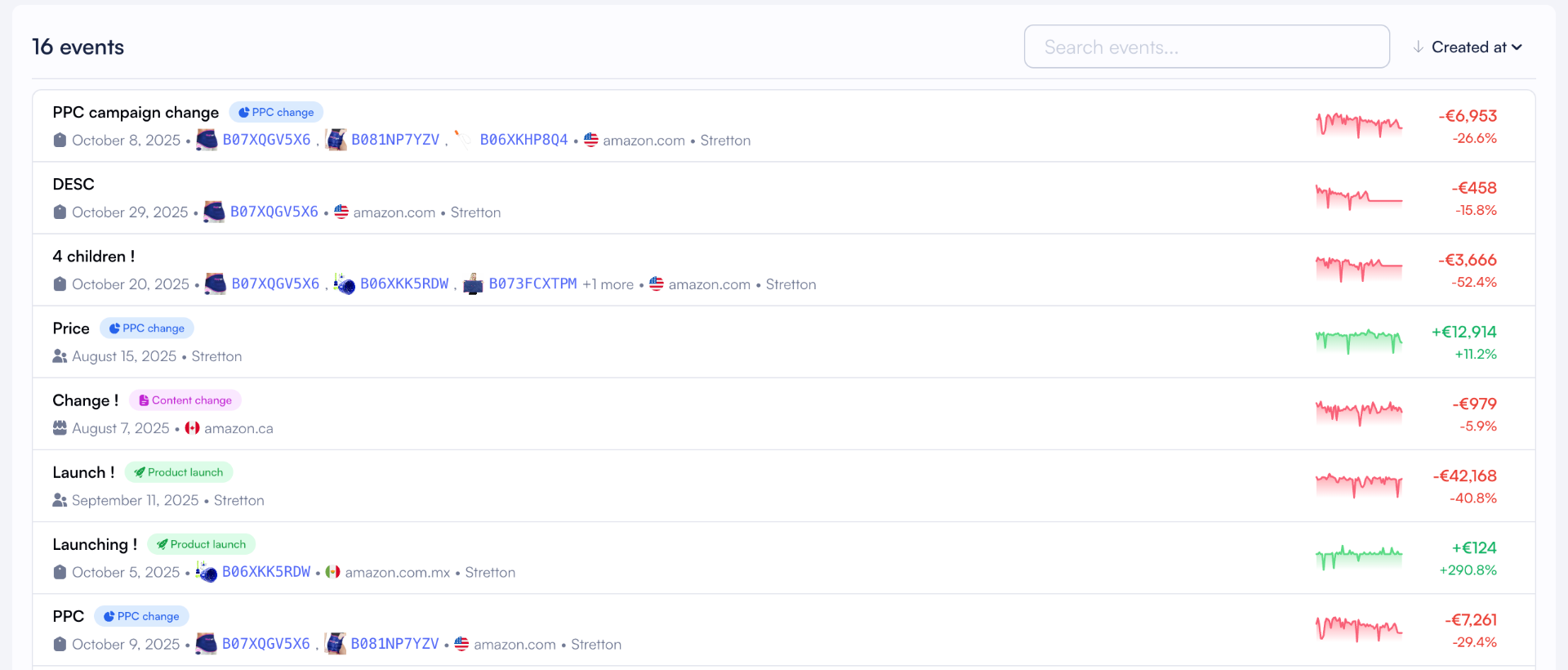This screenshot has height=670, width=1568.
Task: Open the Launch ! event title
Action: point(83,472)
